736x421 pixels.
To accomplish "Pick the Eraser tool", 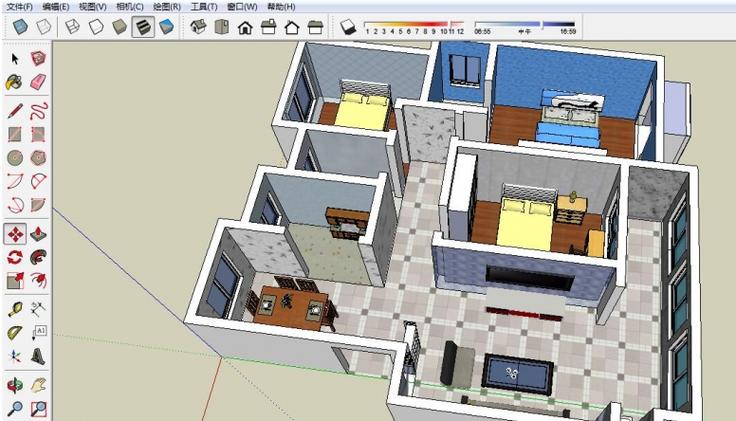I will (x=38, y=82).
